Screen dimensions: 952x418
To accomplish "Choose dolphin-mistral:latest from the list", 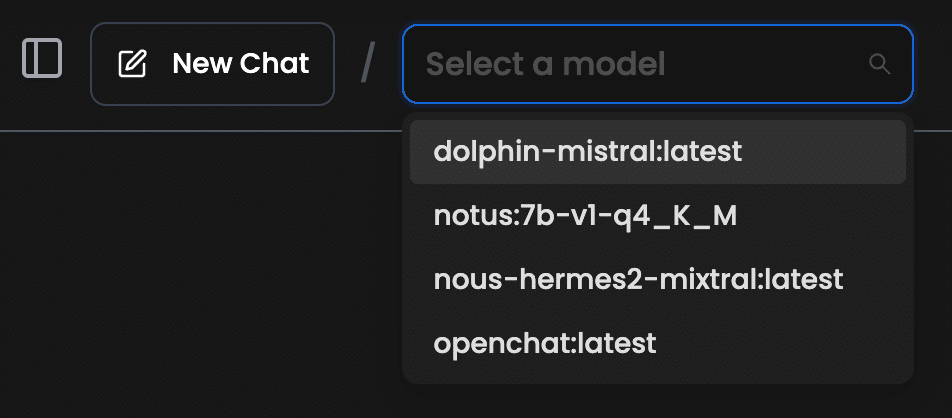I will pyautogui.click(x=658, y=152).
